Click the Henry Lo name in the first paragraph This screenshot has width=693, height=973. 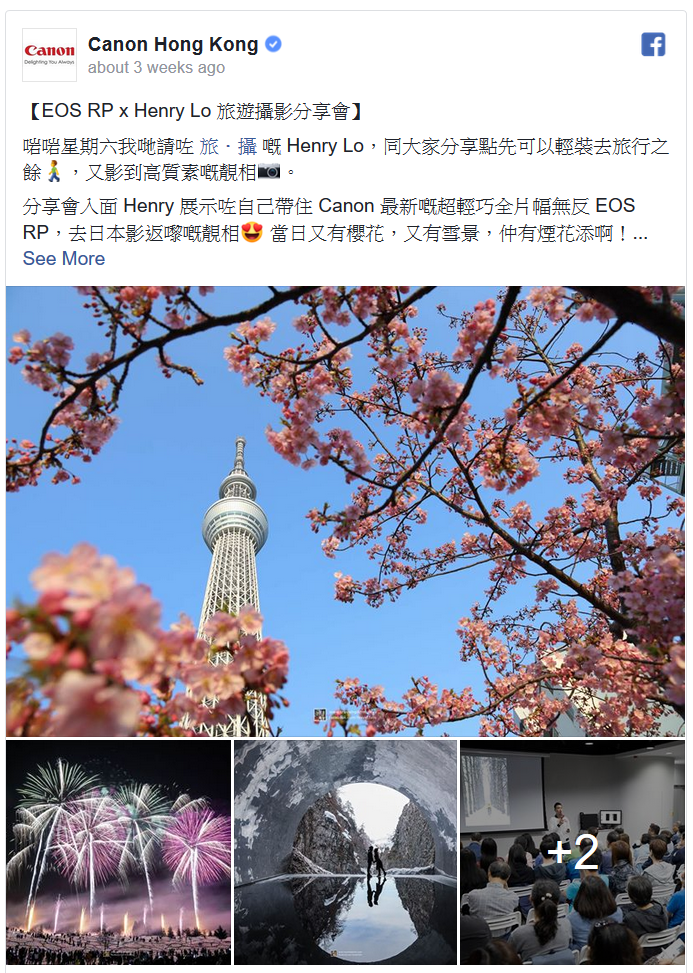tap(325, 146)
